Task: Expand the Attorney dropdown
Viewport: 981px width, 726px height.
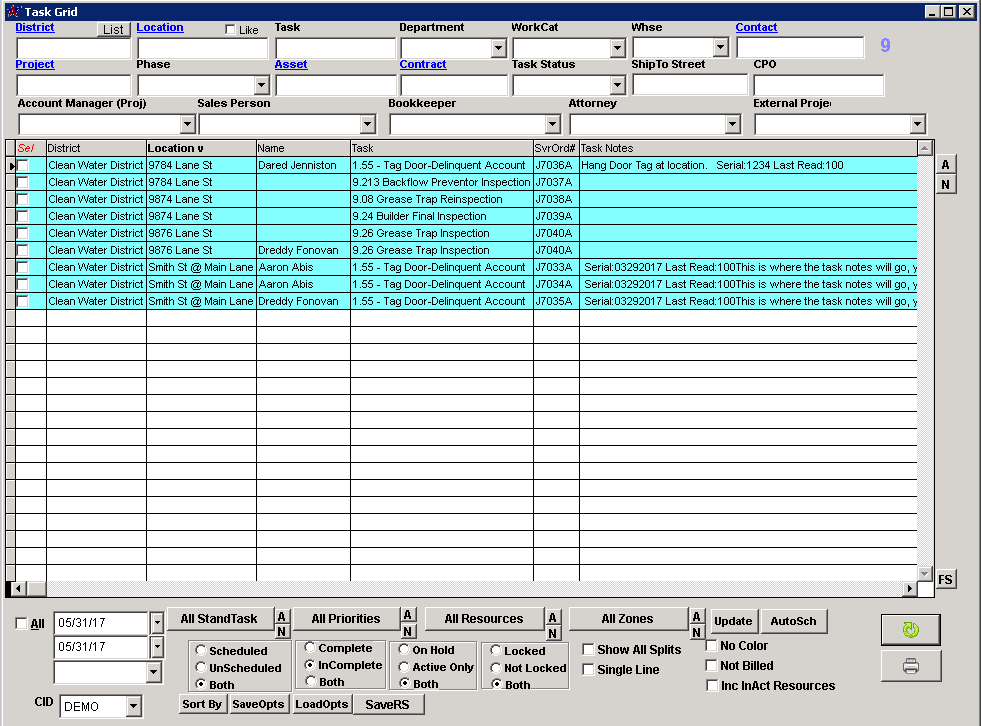Action: (733, 125)
